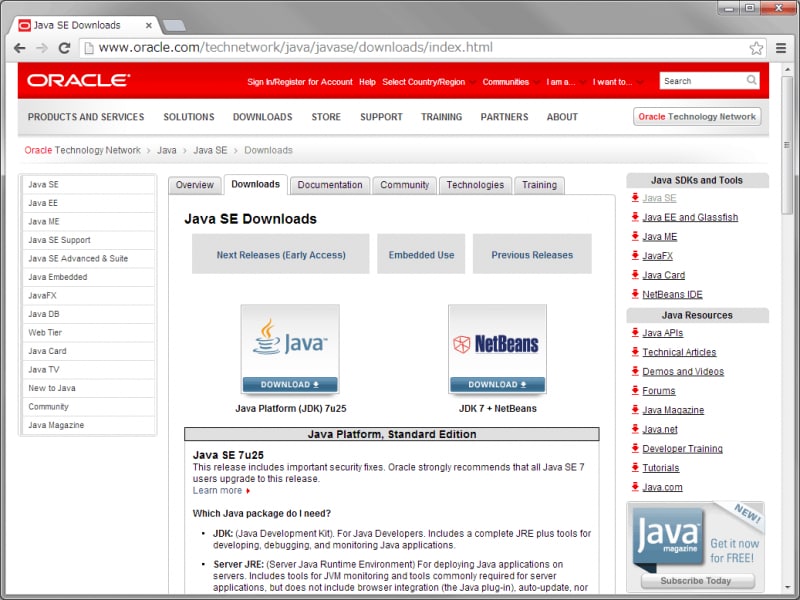Click the browser refresh icon
The image size is (800, 600).
63,46
